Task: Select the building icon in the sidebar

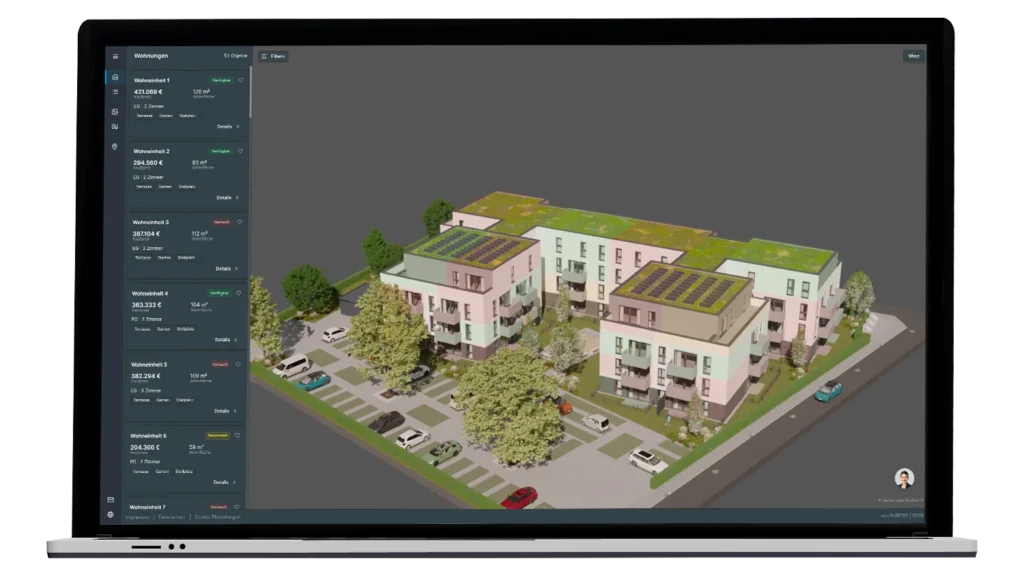Action: click(114, 129)
